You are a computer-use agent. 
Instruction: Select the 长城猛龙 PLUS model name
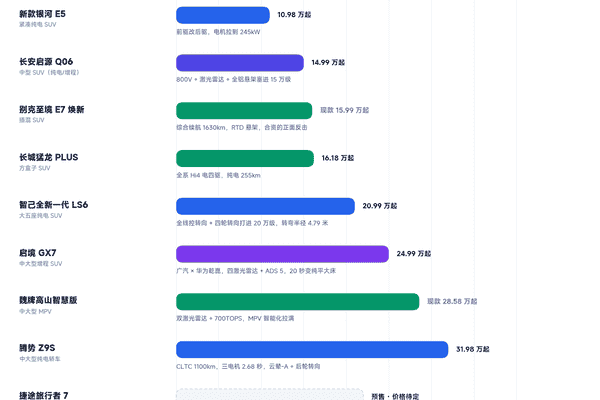(x=49, y=157)
